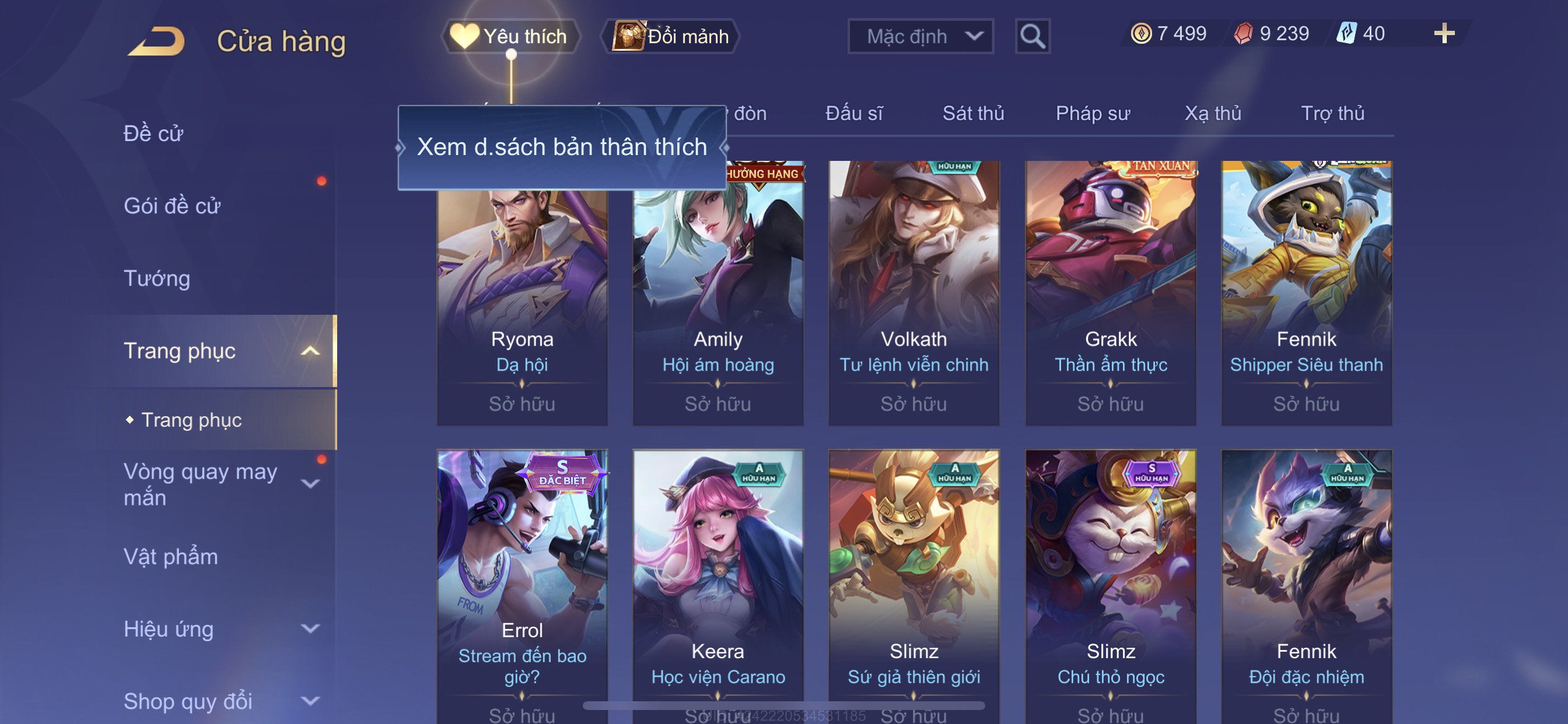Open the Mặc định sort dropdown
This screenshot has width=1568, height=724.
point(921,37)
